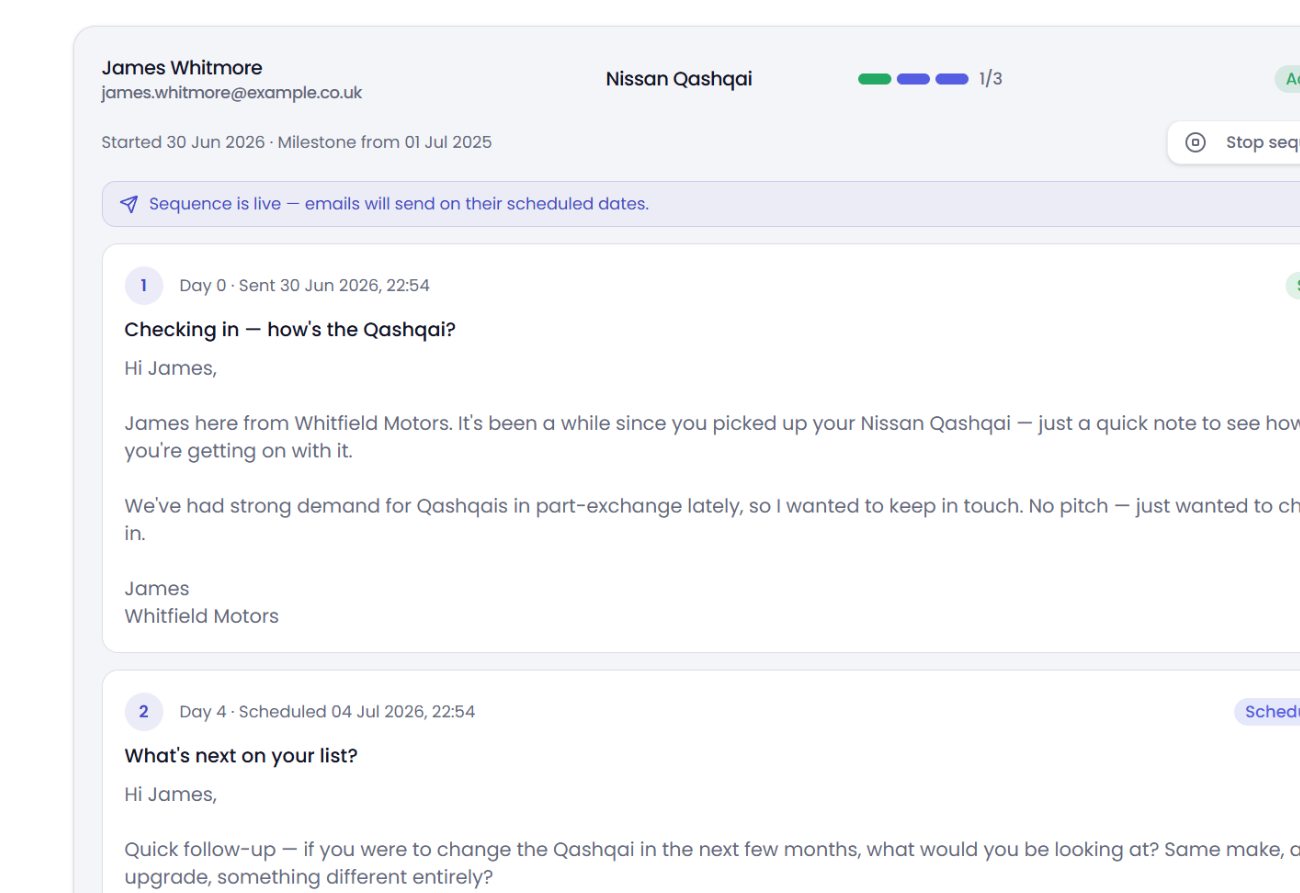Click paragraph starting 'James here from Whitfield Motors'
This screenshot has height=893, width=1300.
(x=712, y=437)
